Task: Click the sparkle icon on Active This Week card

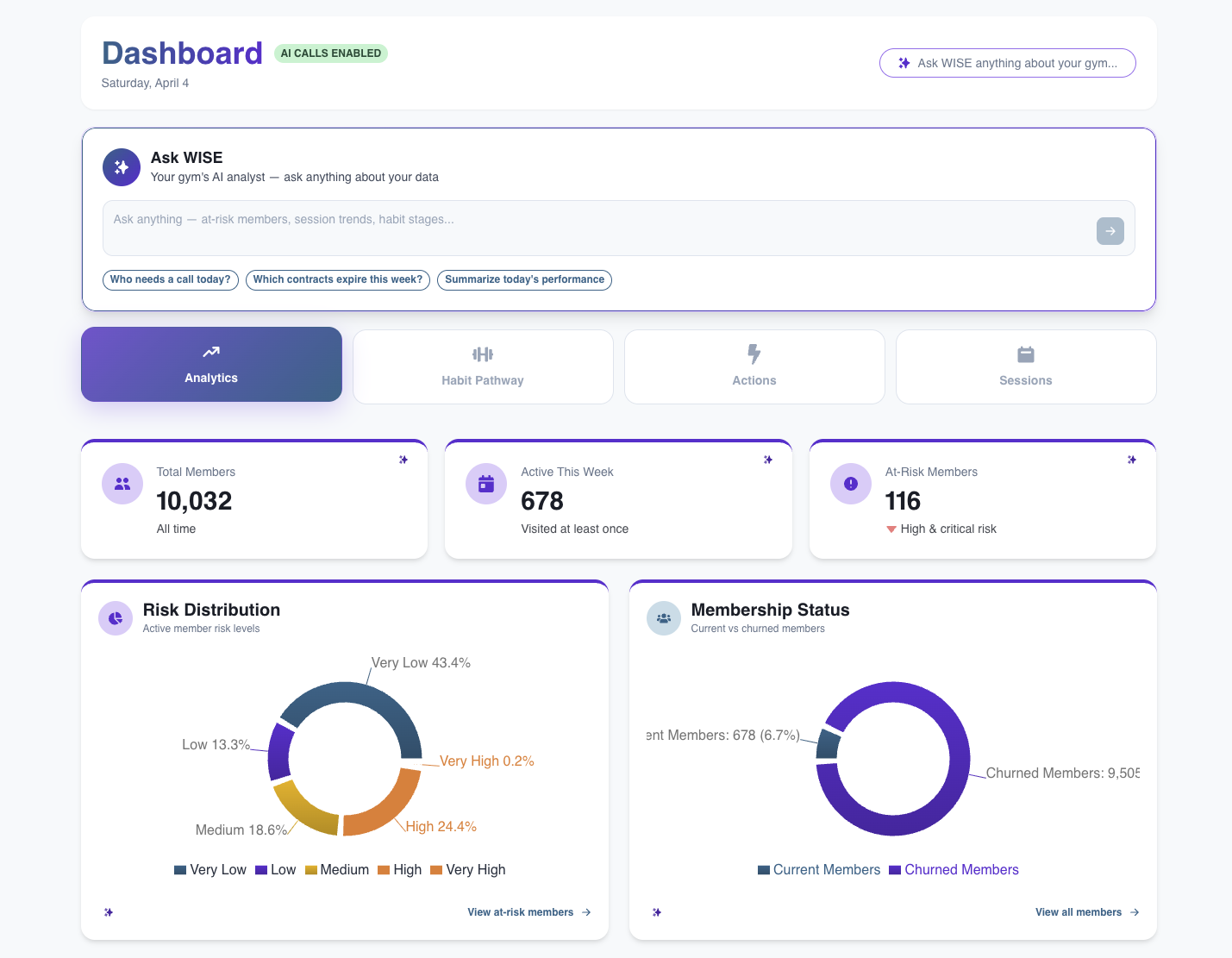Action: [x=768, y=460]
